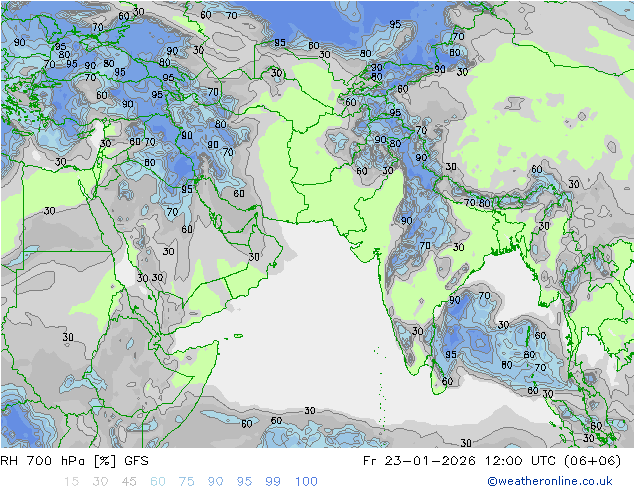Click legend value 15 in color scale

tap(71, 482)
